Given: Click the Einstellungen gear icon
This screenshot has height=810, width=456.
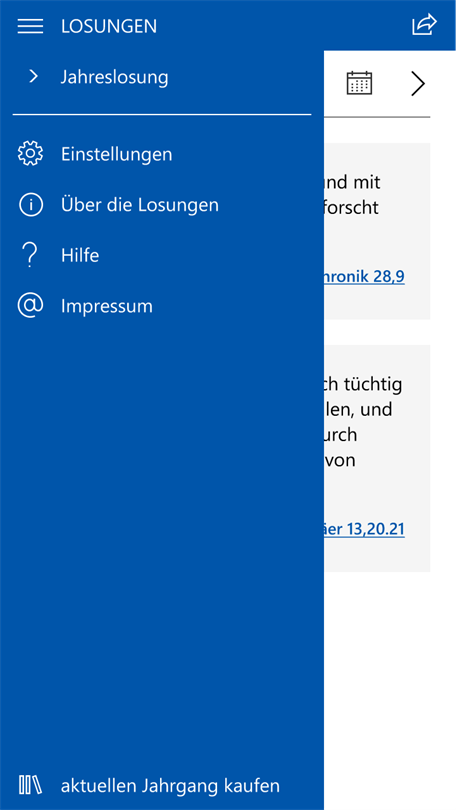Looking at the screenshot, I should point(30,154).
